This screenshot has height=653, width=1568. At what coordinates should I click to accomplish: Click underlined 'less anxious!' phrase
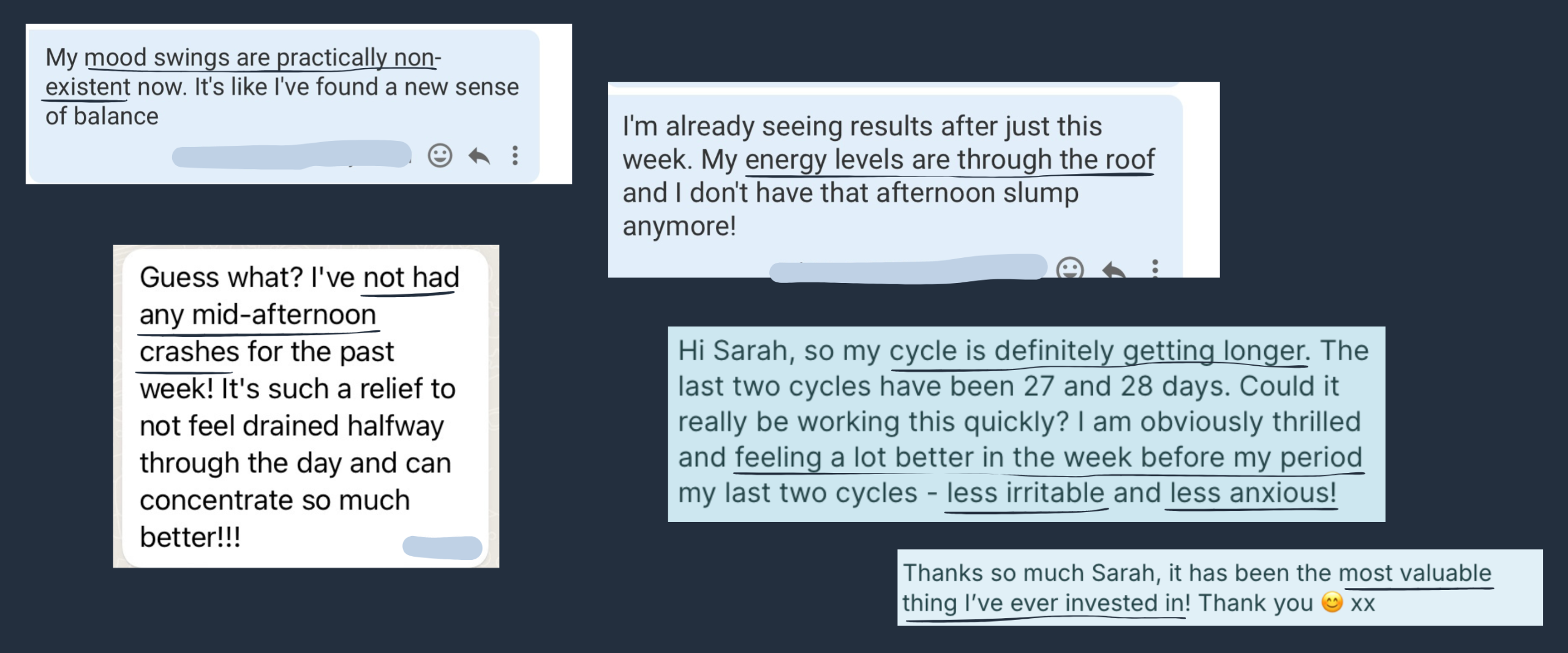(1253, 493)
